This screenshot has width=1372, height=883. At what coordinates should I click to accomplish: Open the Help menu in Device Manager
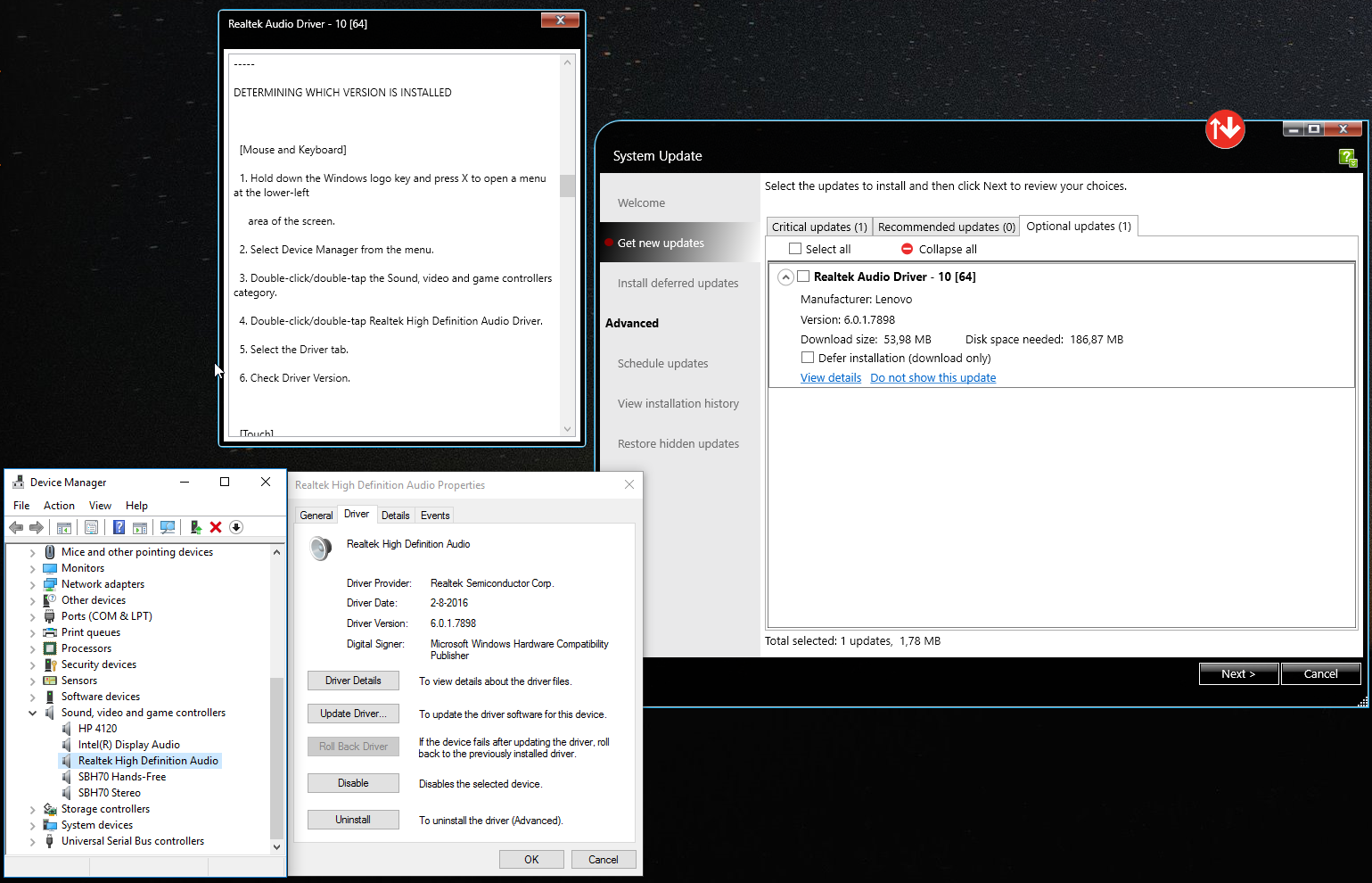click(x=136, y=506)
